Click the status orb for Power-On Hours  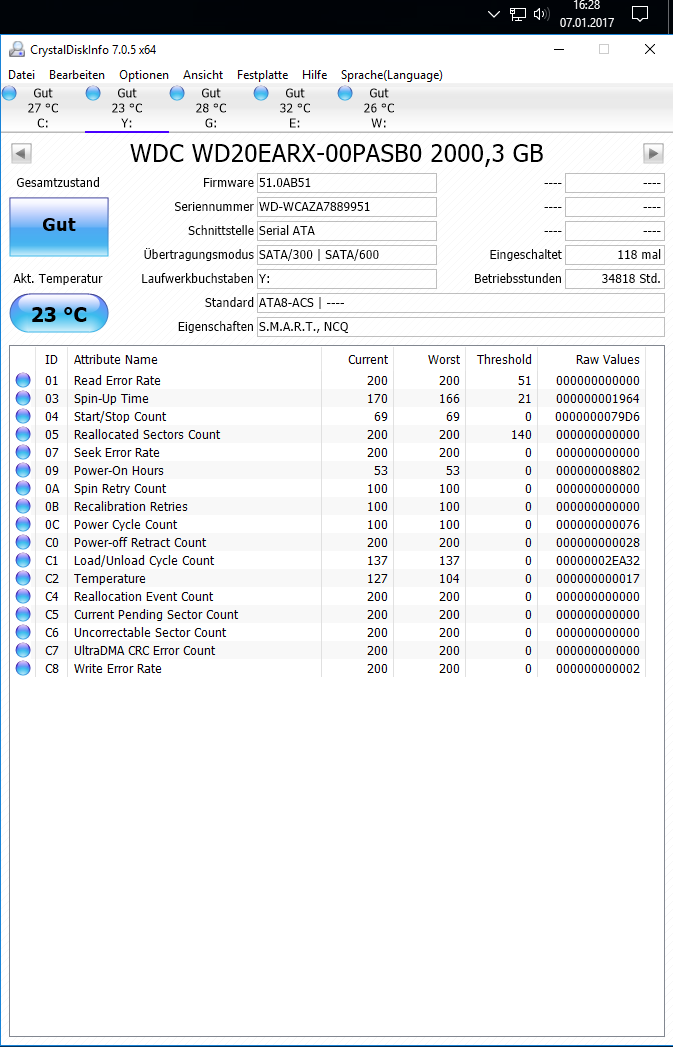pyautogui.click(x=23, y=471)
